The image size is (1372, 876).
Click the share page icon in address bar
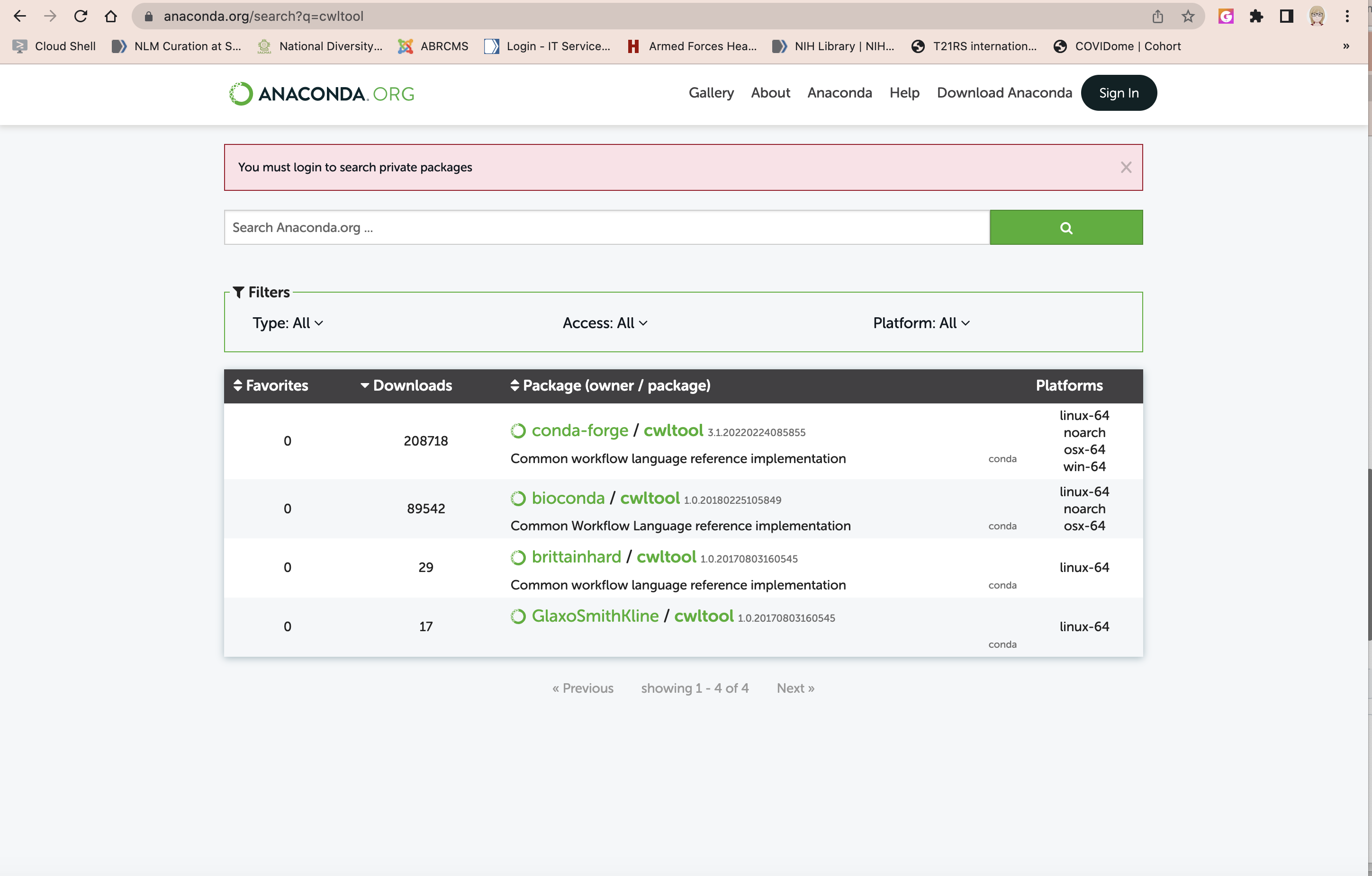[1157, 16]
